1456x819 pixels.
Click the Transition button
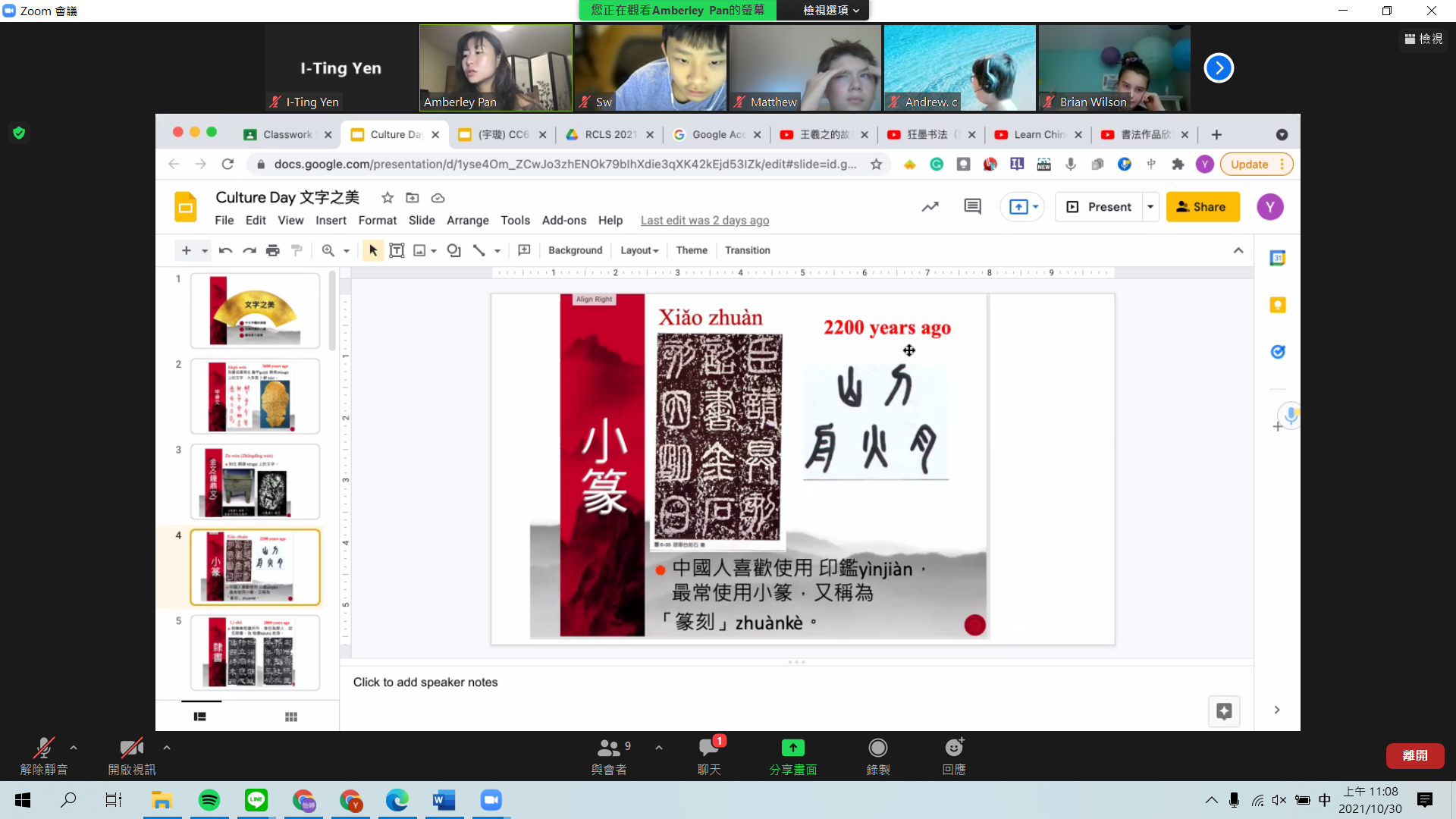747,250
